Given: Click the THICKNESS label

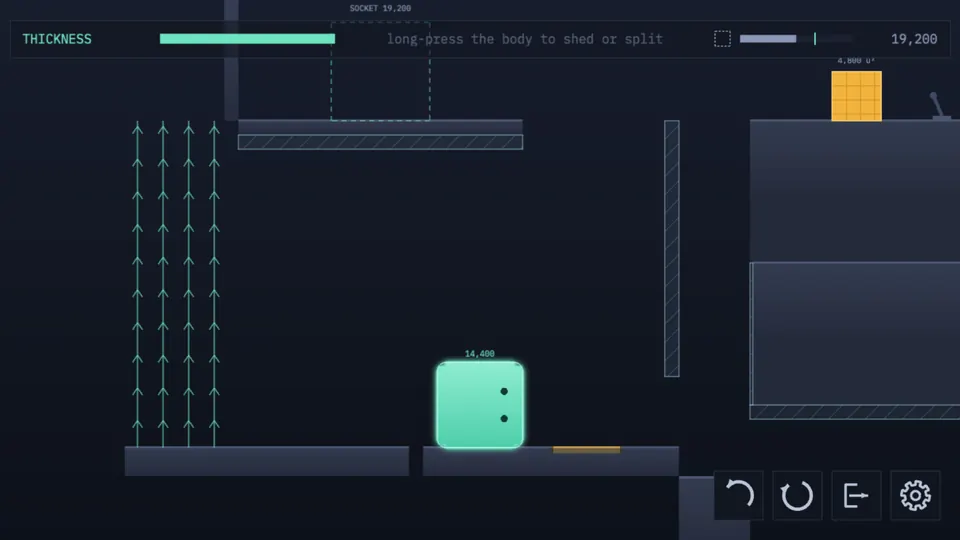Looking at the screenshot, I should pos(57,39).
